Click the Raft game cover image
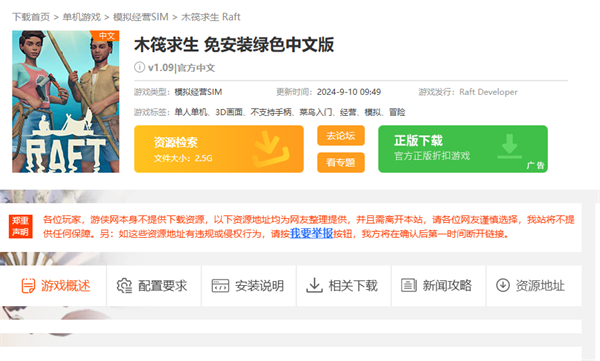Screen dimensions: 600x361 click(x=66, y=101)
